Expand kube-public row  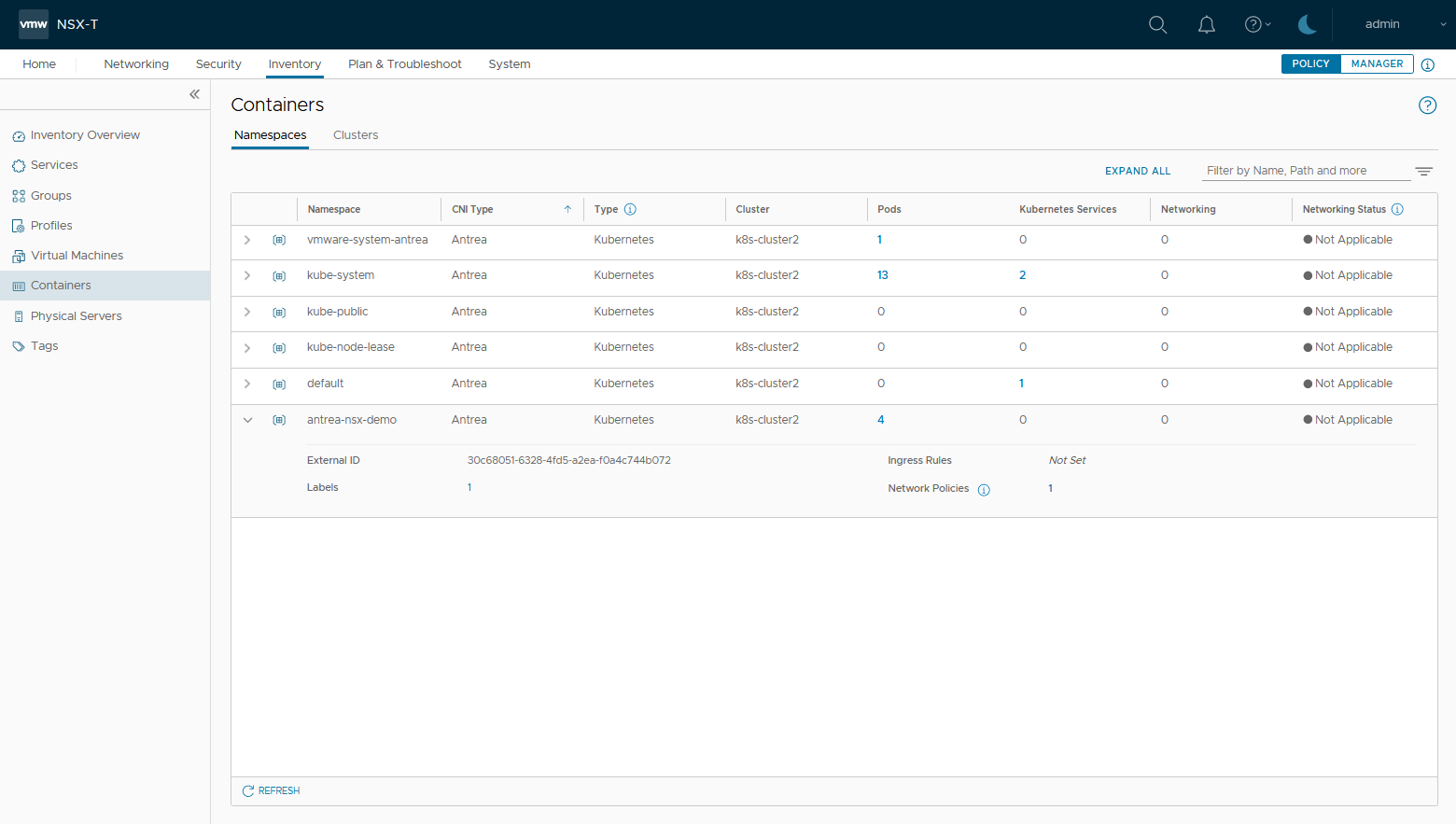247,312
